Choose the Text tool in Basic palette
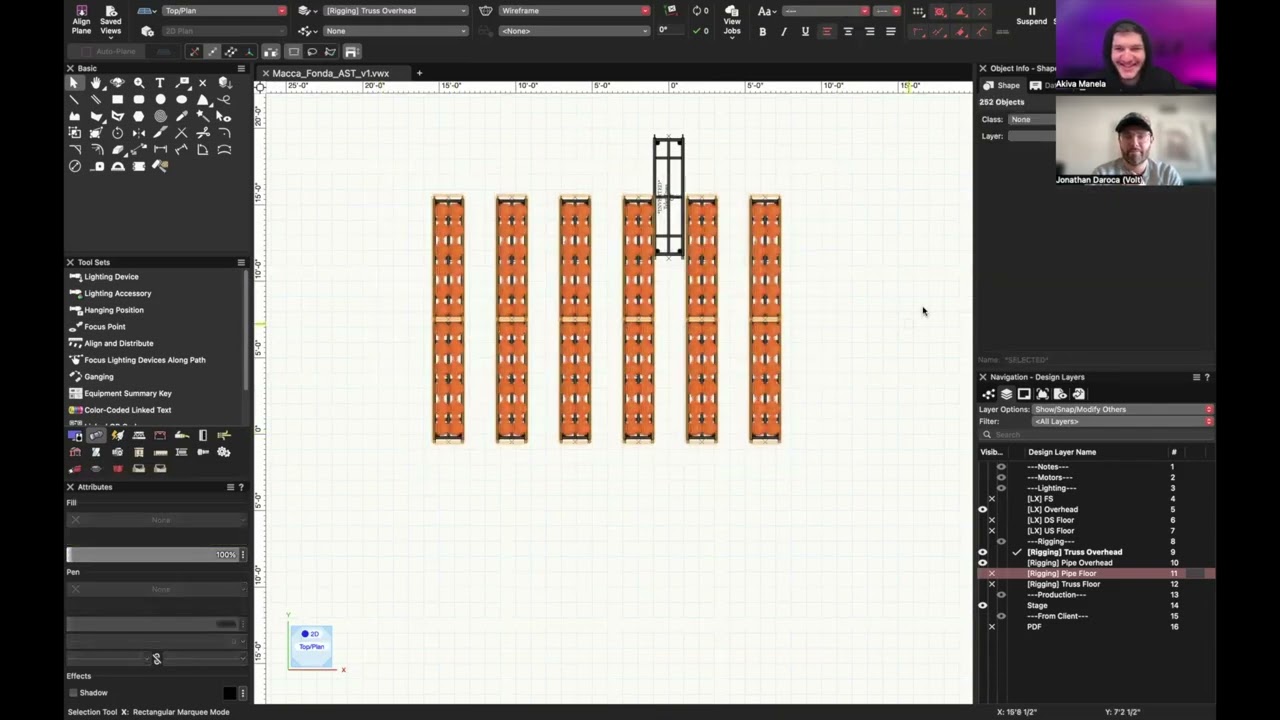Viewport: 1280px width, 720px height. (160, 83)
